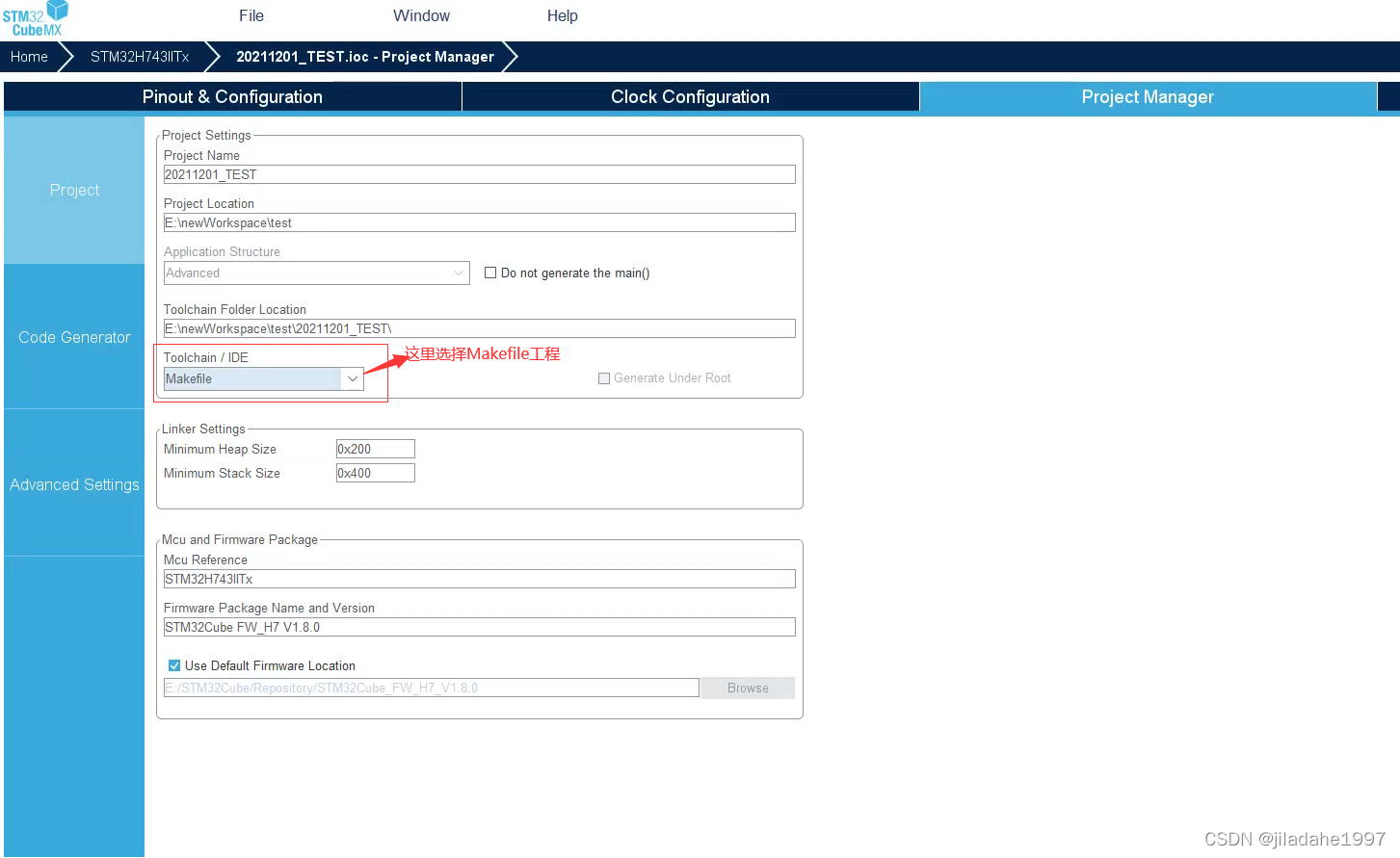The image size is (1400, 858).
Task: Edit the Minimum Stack Size field
Action: pos(375,473)
